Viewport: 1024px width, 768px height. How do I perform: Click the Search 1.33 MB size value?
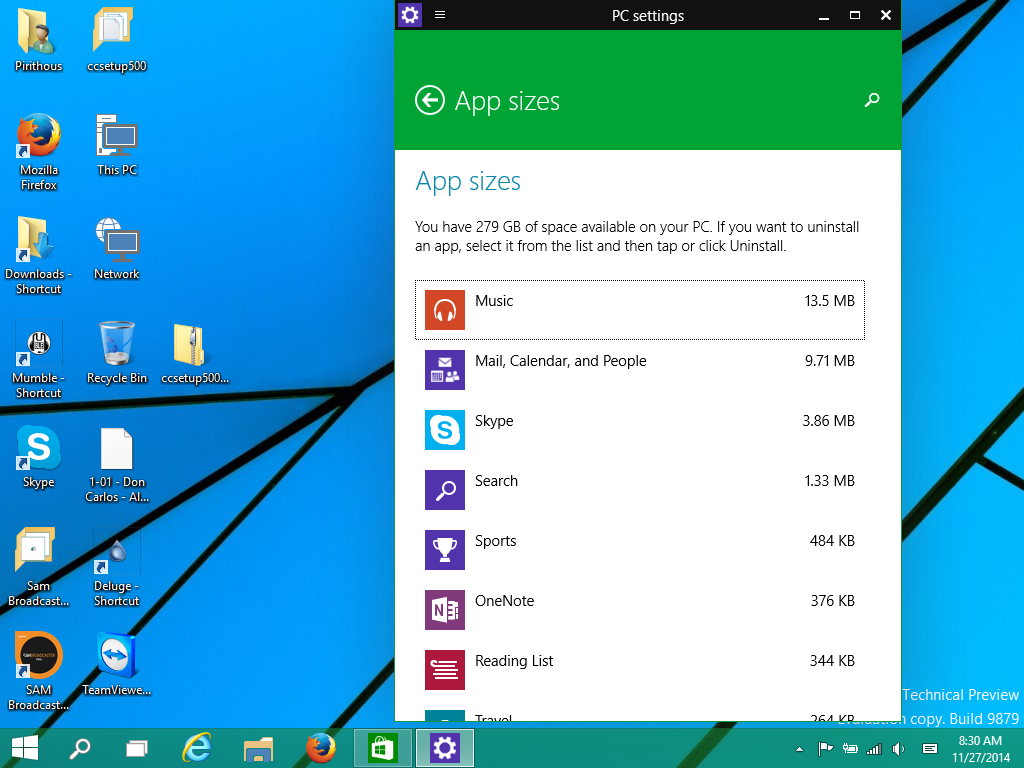pos(829,481)
